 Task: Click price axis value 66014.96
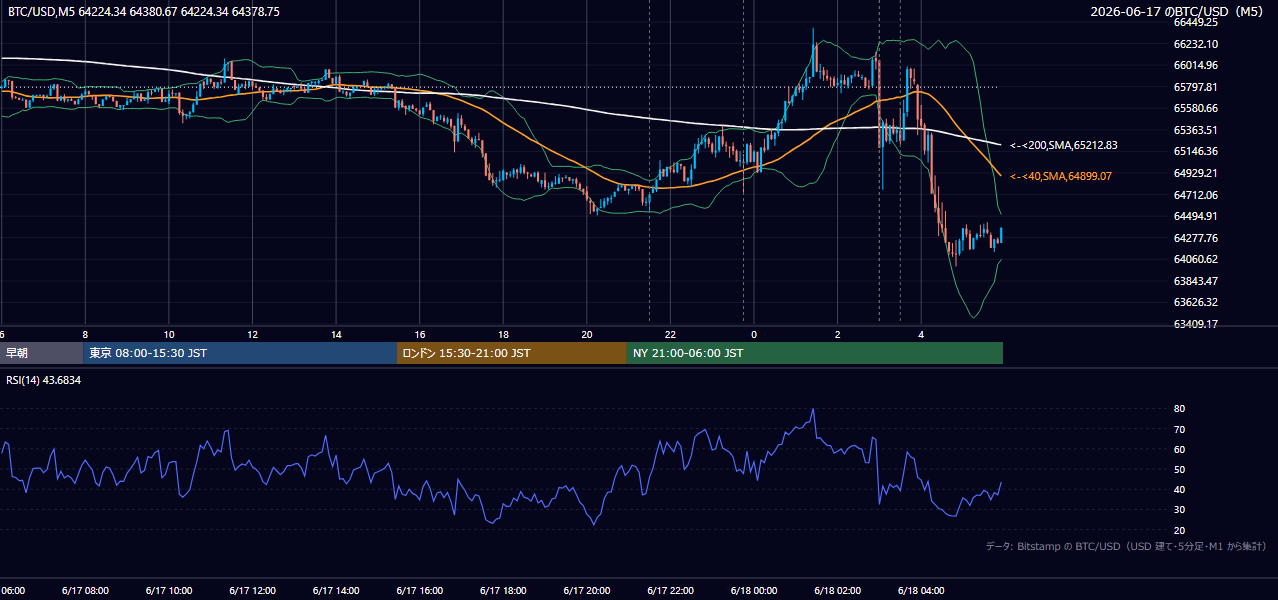[x=1195, y=65]
